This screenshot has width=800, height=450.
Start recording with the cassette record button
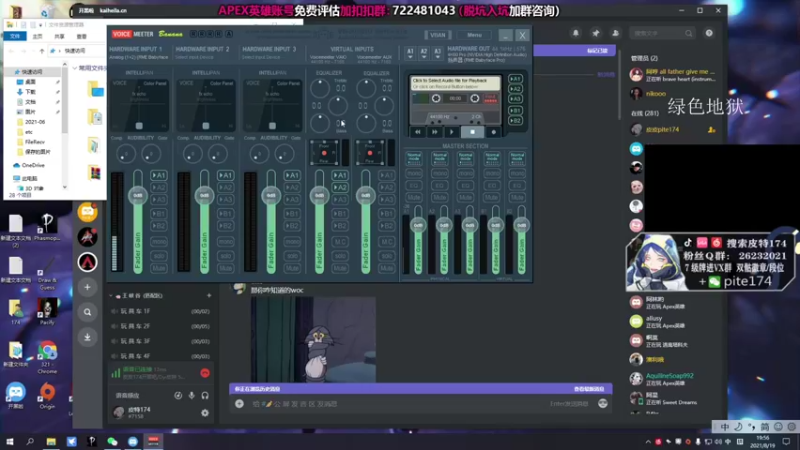point(493,132)
